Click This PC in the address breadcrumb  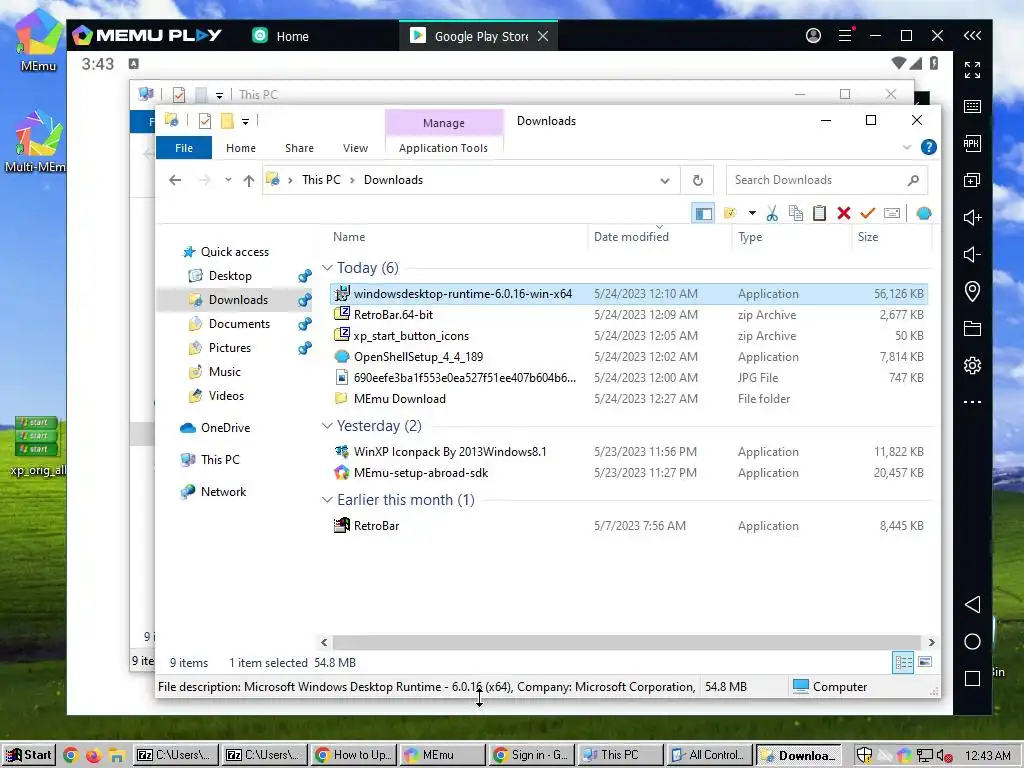click(321, 180)
